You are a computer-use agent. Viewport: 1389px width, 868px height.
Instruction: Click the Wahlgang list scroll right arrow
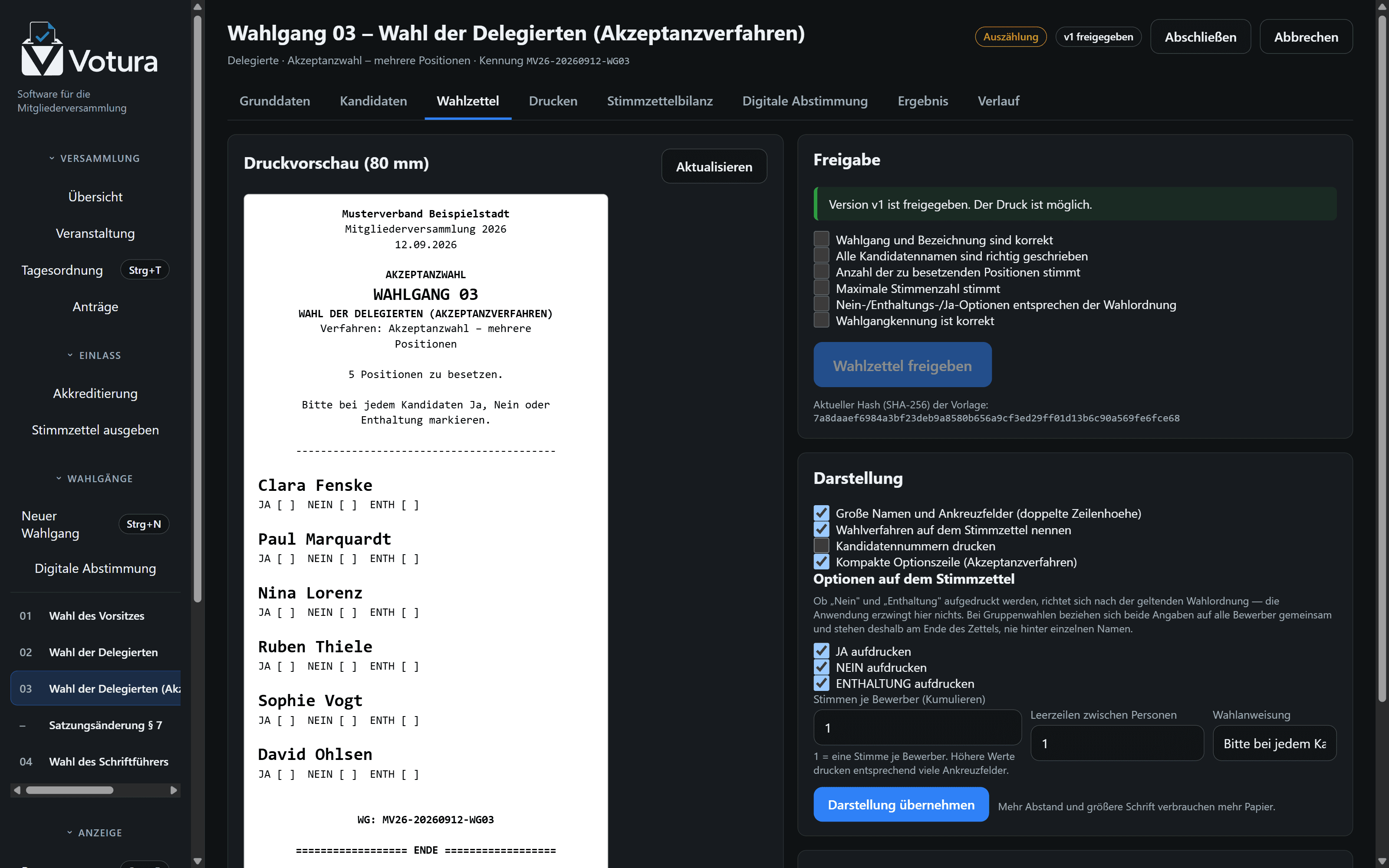click(173, 790)
